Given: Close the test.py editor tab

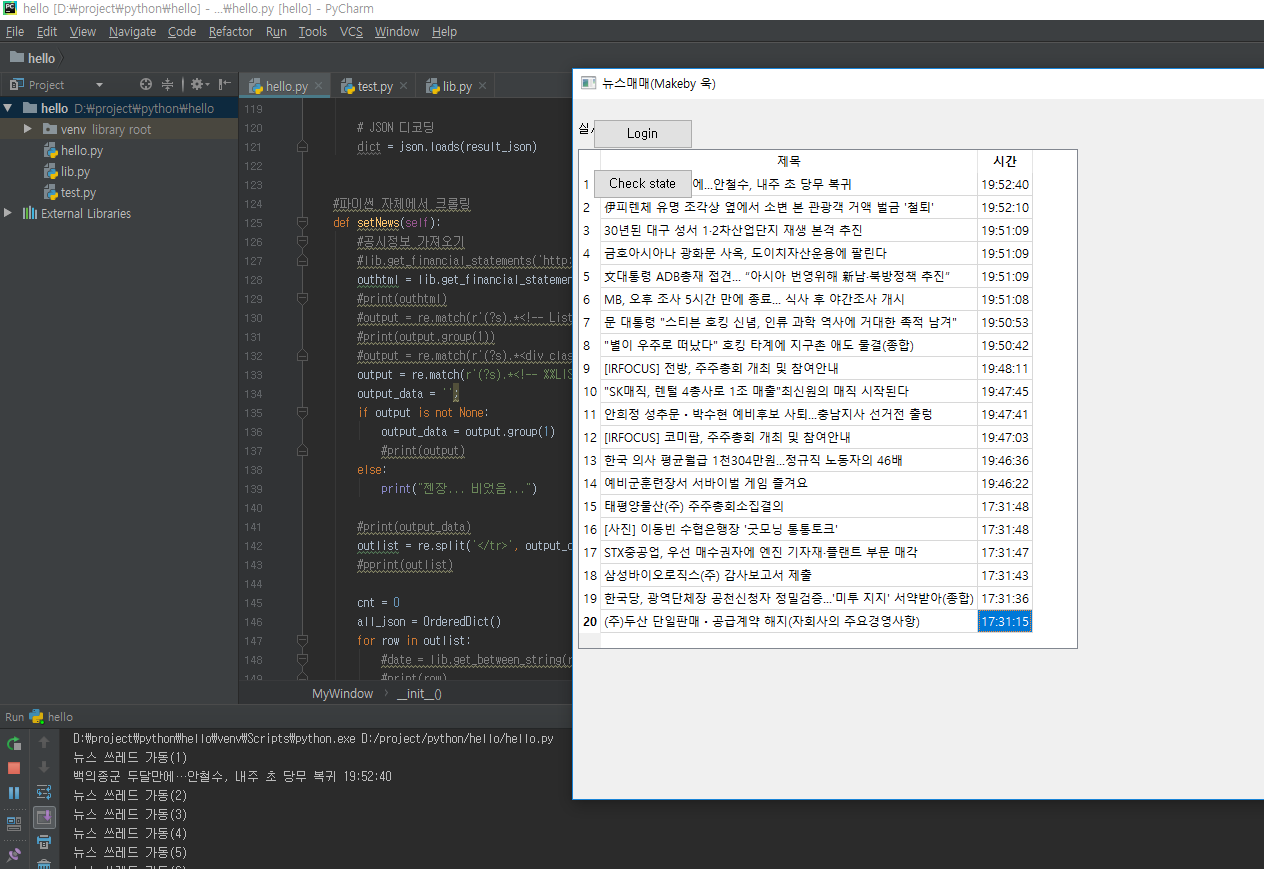Looking at the screenshot, I should point(403,87).
